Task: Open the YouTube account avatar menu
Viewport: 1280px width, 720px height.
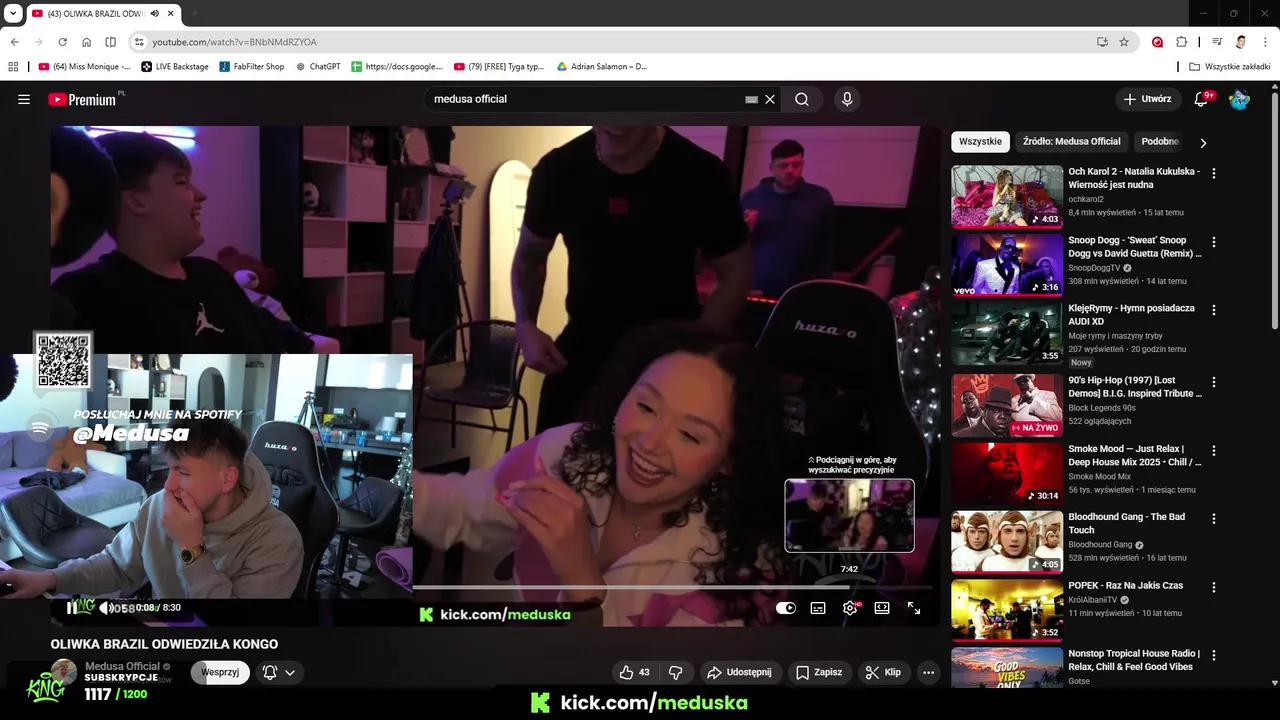Action: (1239, 99)
